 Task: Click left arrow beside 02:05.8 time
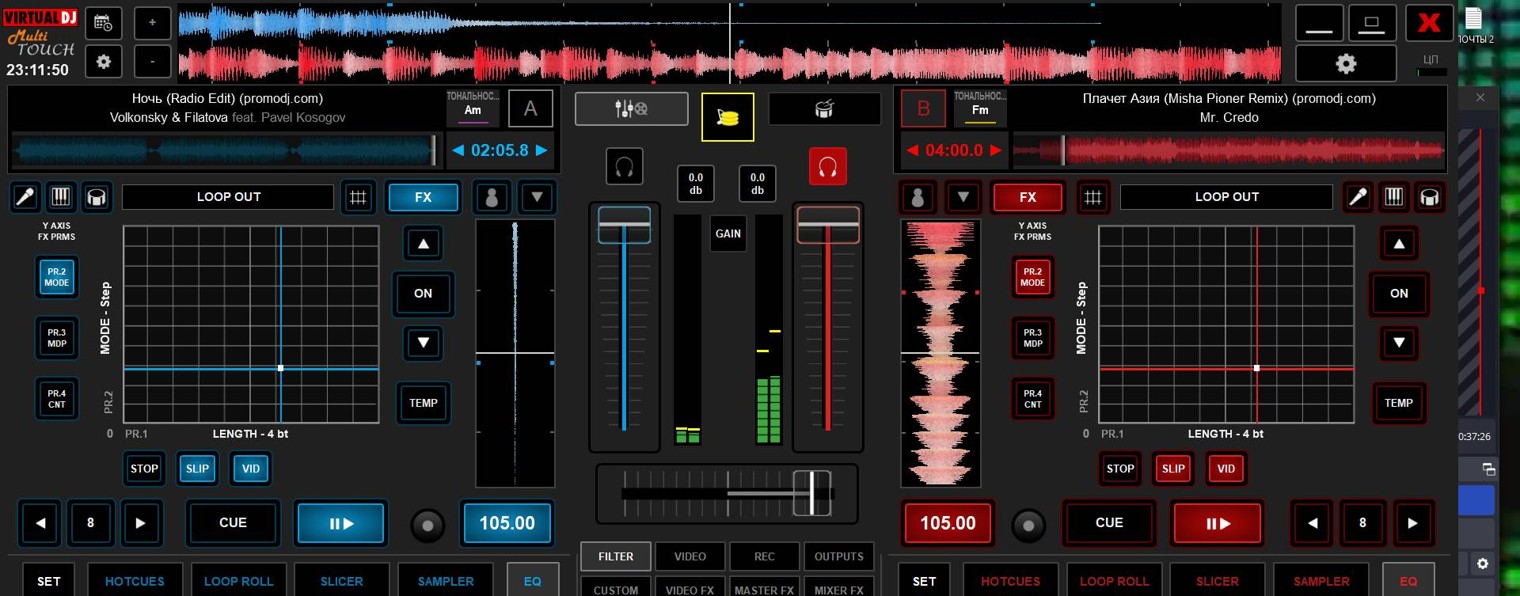click(458, 151)
